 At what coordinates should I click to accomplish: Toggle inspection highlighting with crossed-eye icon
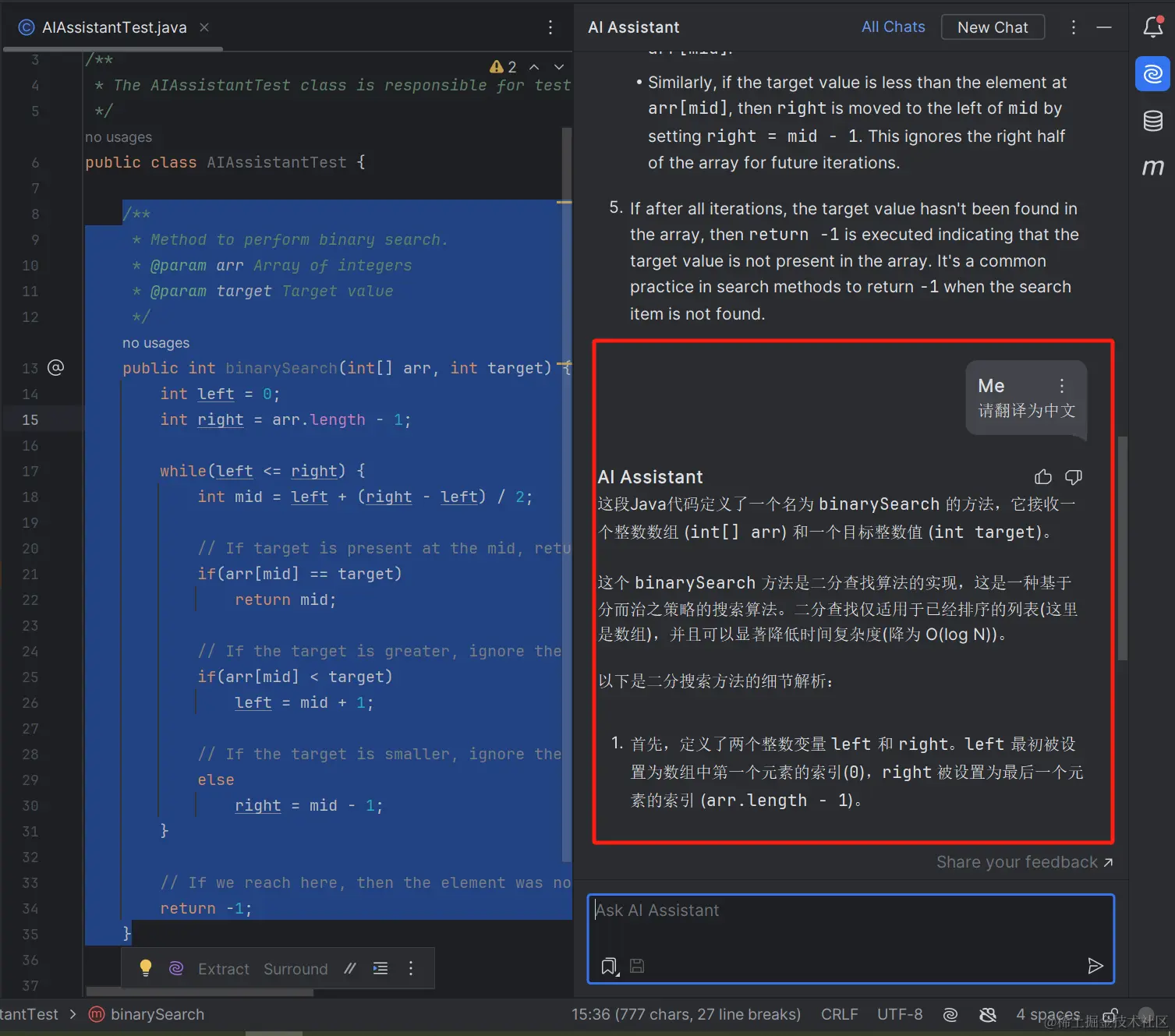tap(988, 1014)
